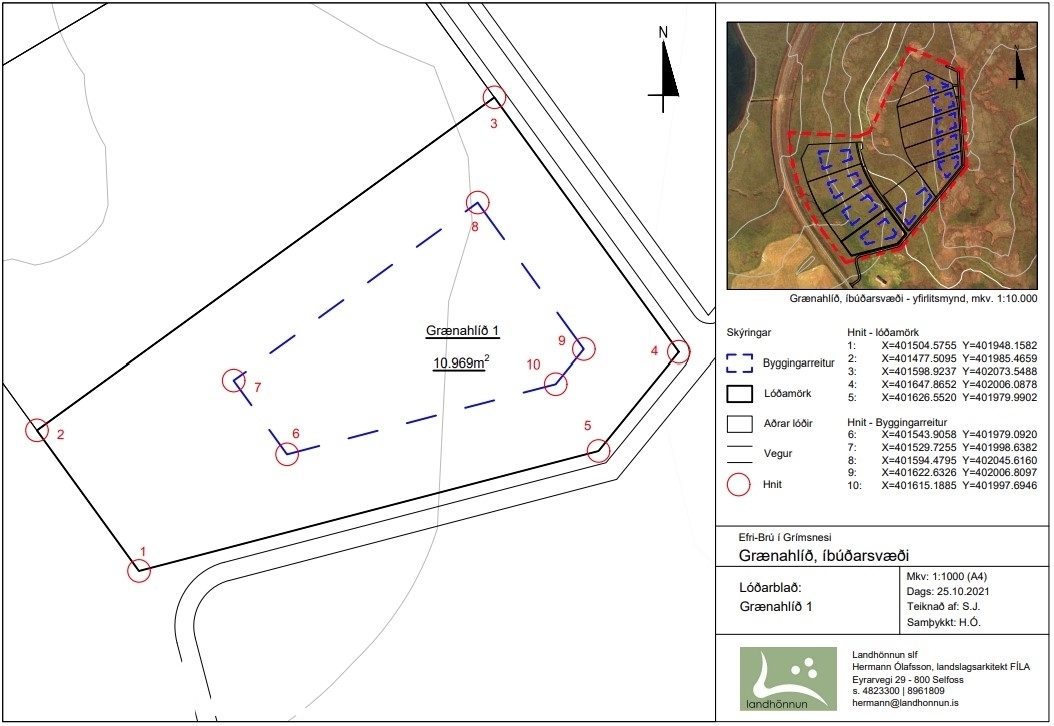Click building-area point circle 6
This screenshot has height=726, width=1054.
(x=288, y=454)
